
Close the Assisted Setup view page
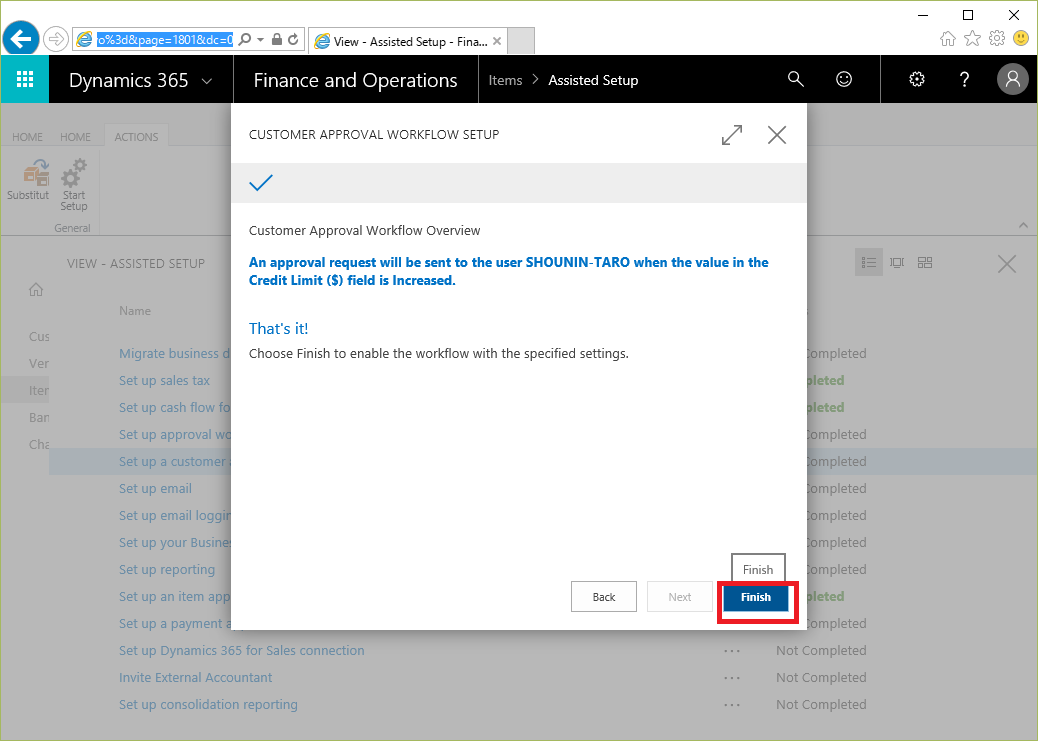pyautogui.click(x=1007, y=265)
